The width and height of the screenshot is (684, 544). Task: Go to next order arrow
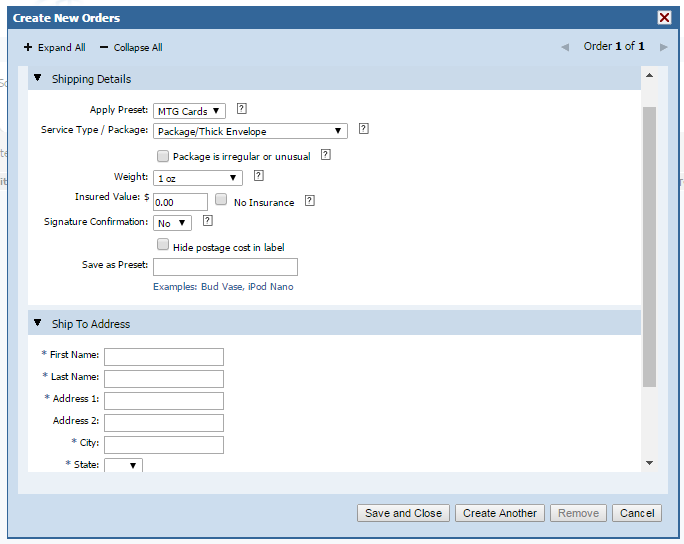663,47
